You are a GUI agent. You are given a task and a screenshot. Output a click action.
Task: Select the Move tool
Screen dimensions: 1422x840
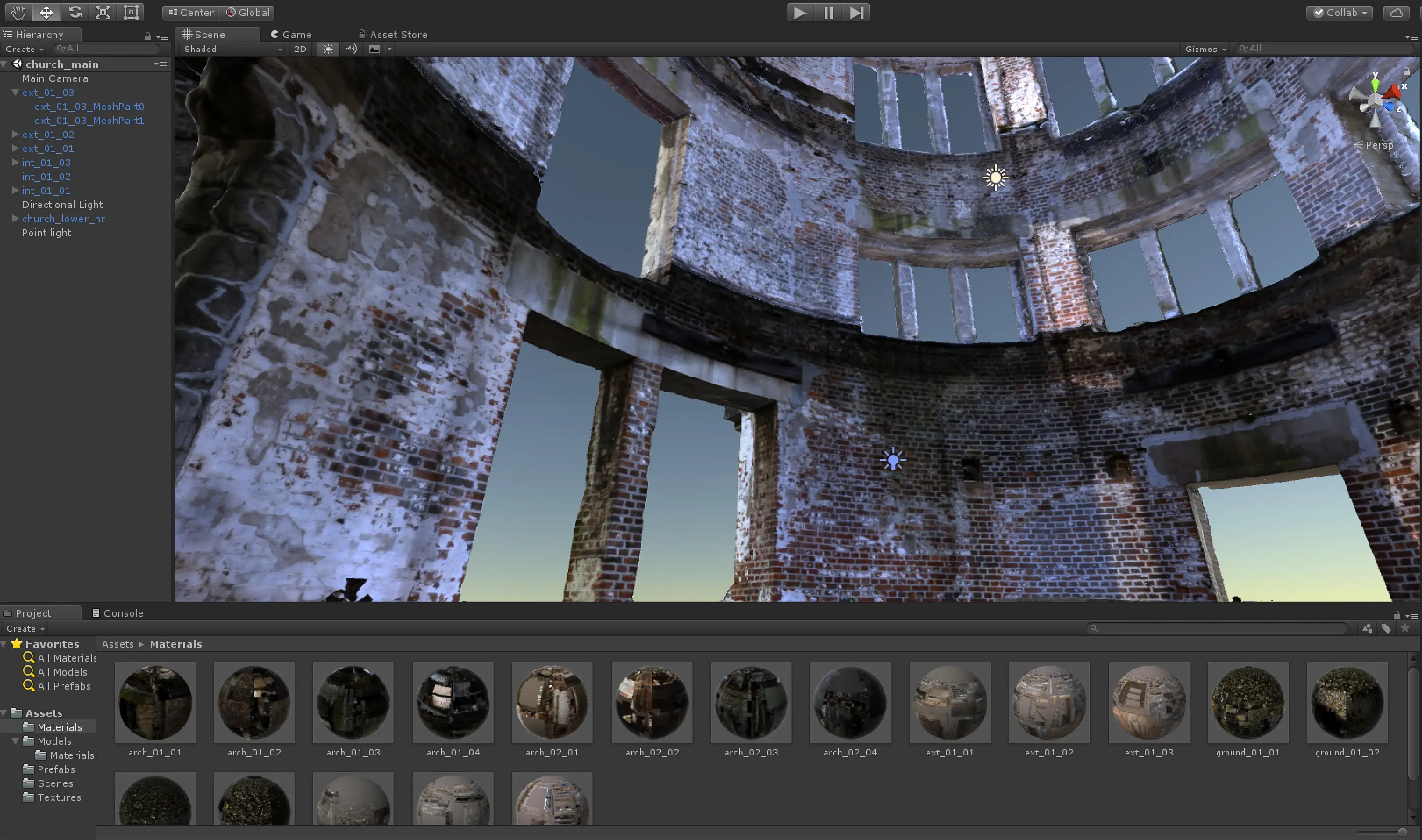(46, 12)
